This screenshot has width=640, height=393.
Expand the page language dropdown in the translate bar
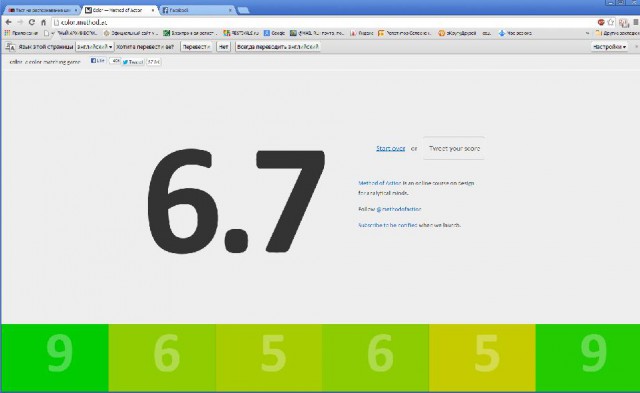95,47
